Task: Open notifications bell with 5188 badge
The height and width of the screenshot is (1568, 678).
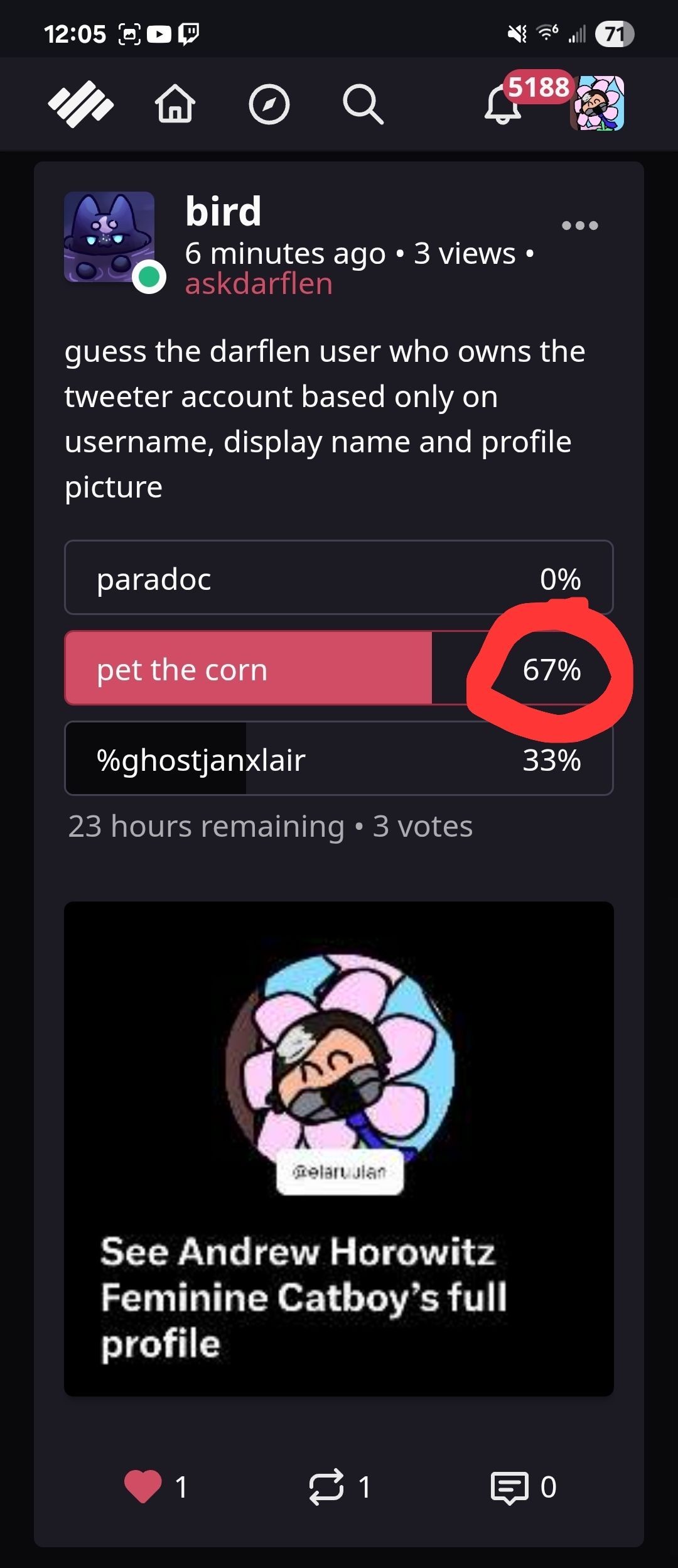Action: click(x=502, y=104)
